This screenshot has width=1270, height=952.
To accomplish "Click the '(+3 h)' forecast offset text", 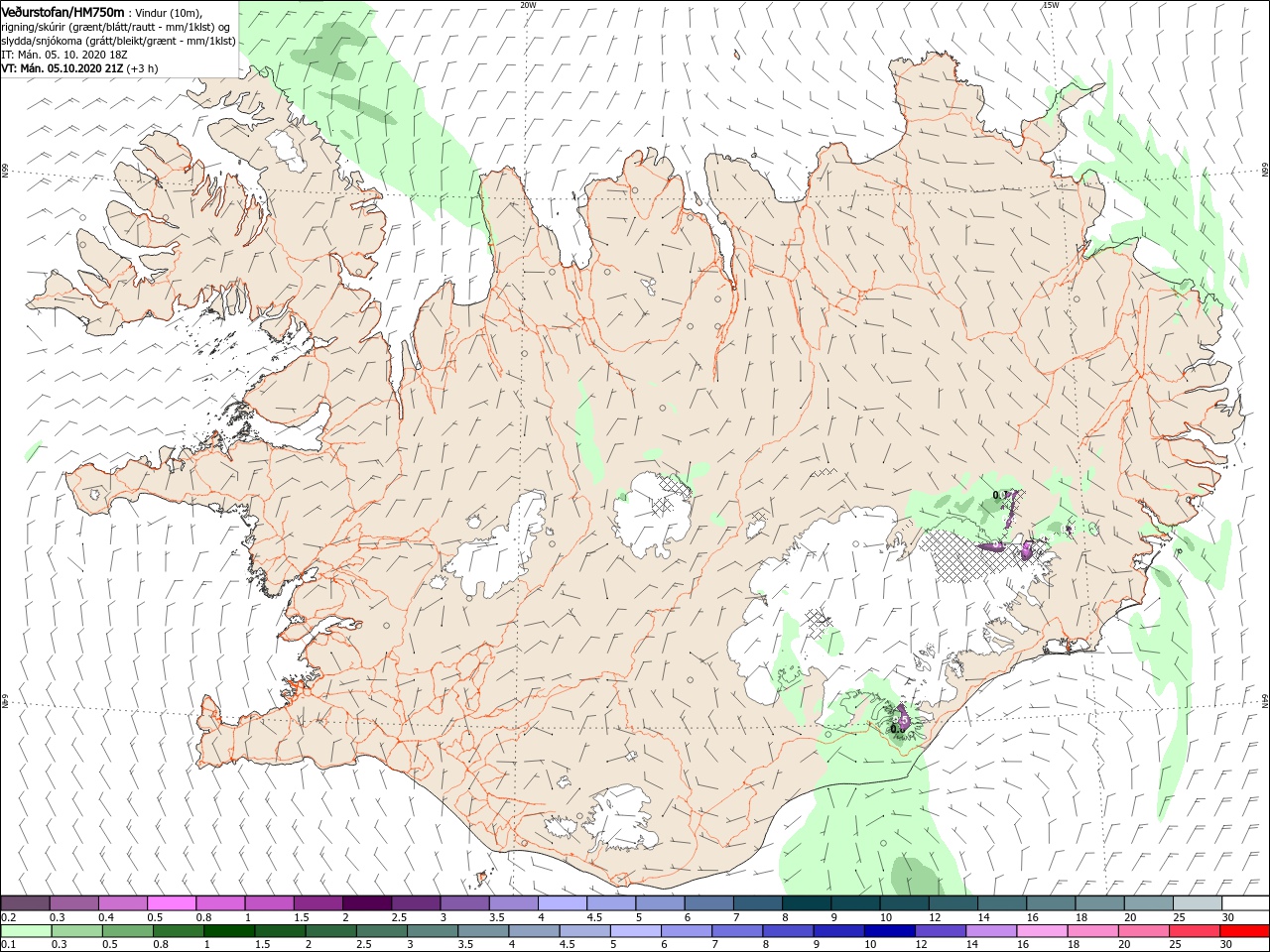I will [143, 68].
